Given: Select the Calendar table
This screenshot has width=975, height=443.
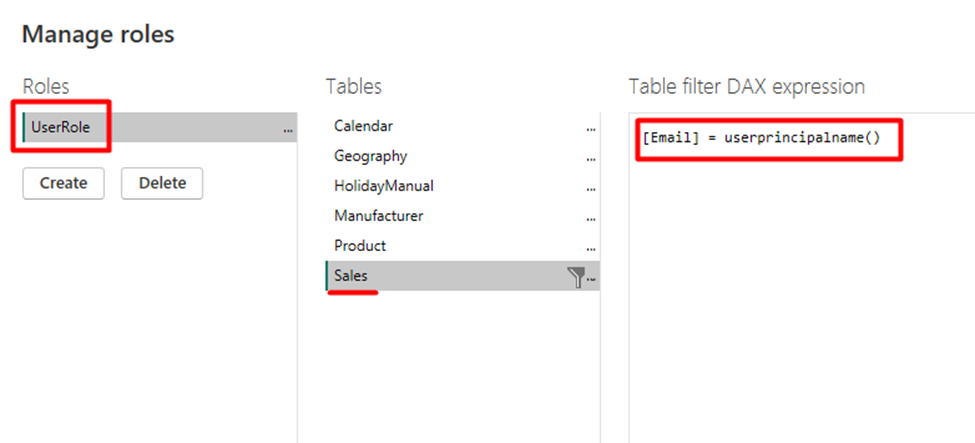Looking at the screenshot, I should click(363, 126).
